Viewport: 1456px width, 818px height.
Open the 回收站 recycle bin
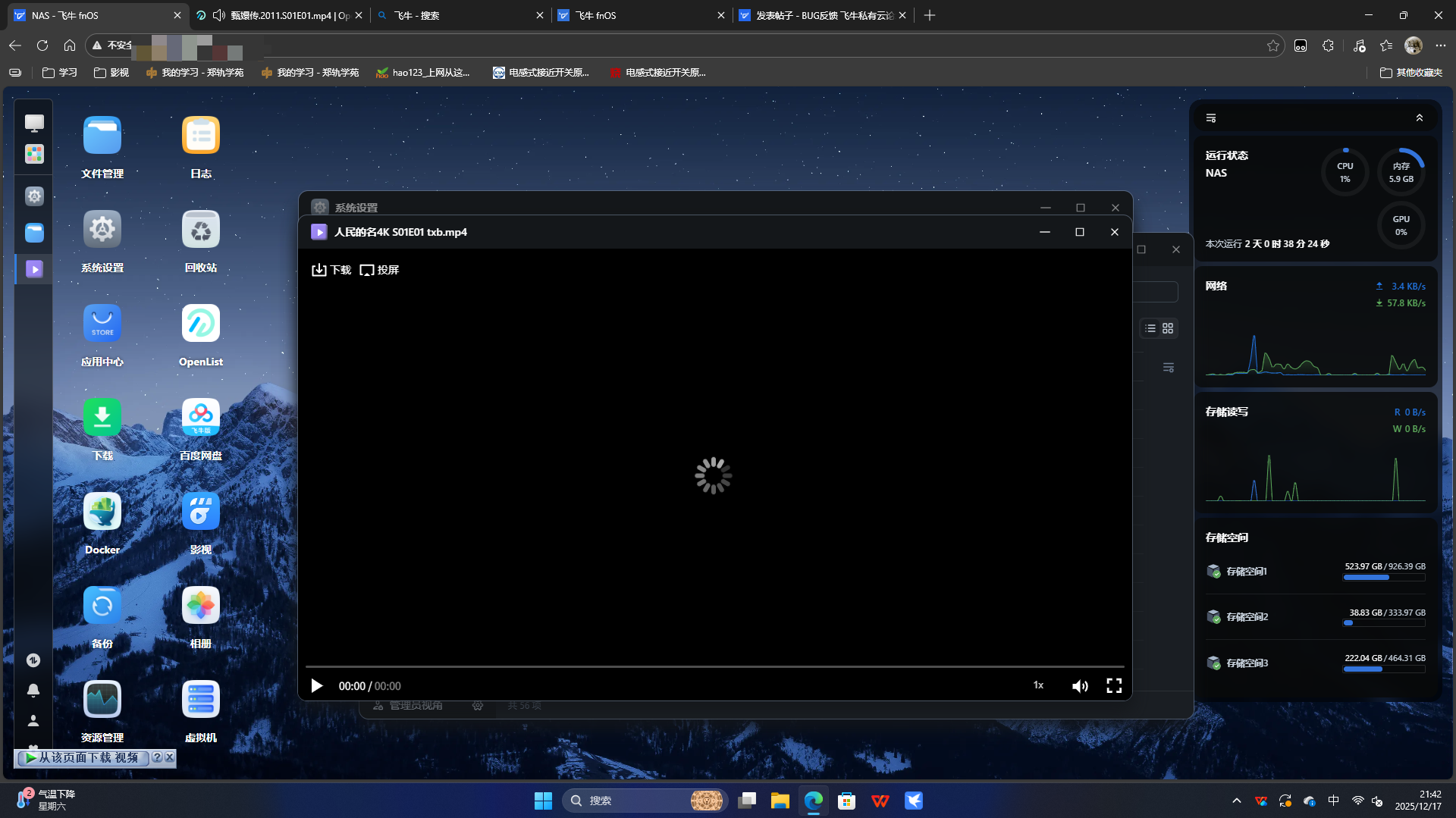(200, 230)
